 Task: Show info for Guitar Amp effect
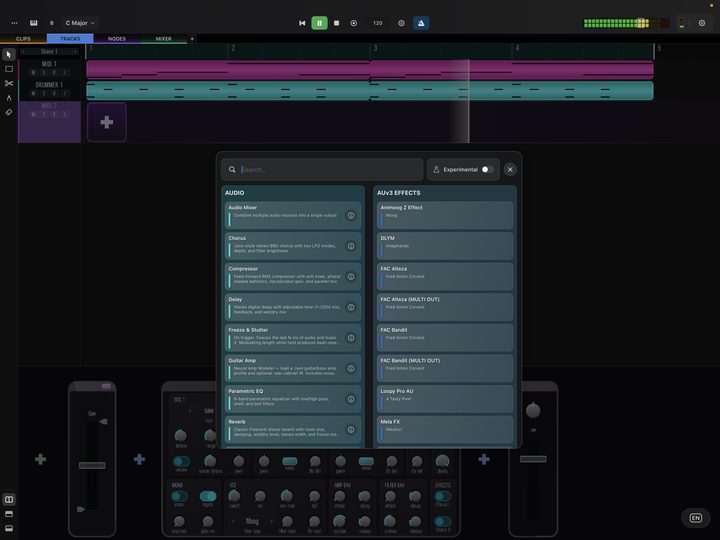click(x=351, y=368)
